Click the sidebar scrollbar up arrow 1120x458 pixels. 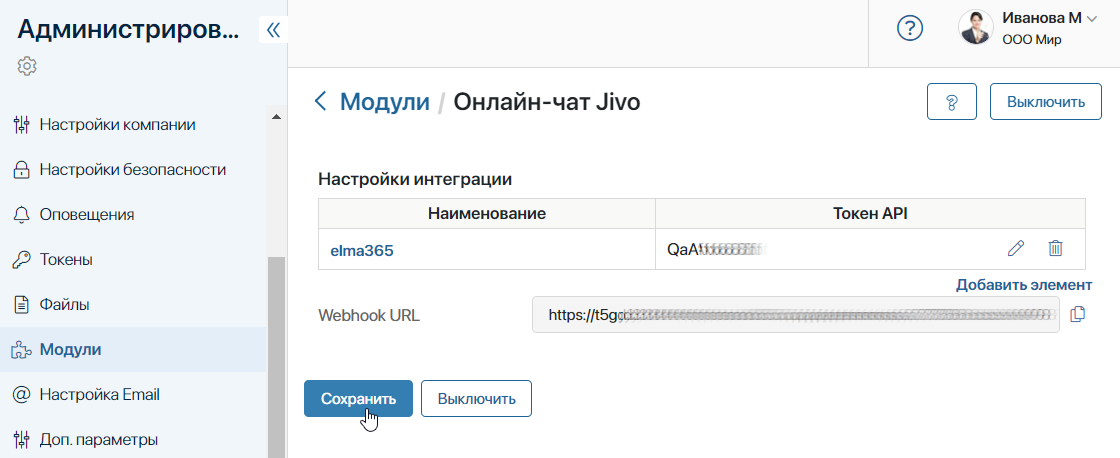276,116
